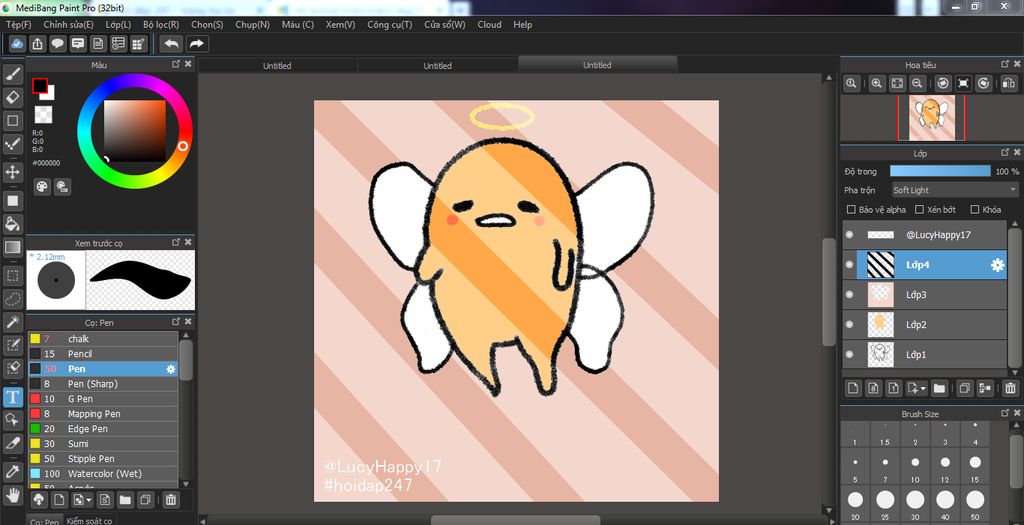The width and height of the screenshot is (1024, 525).
Task: Choose the Watercolor (Wet) brush
Action: [103, 474]
